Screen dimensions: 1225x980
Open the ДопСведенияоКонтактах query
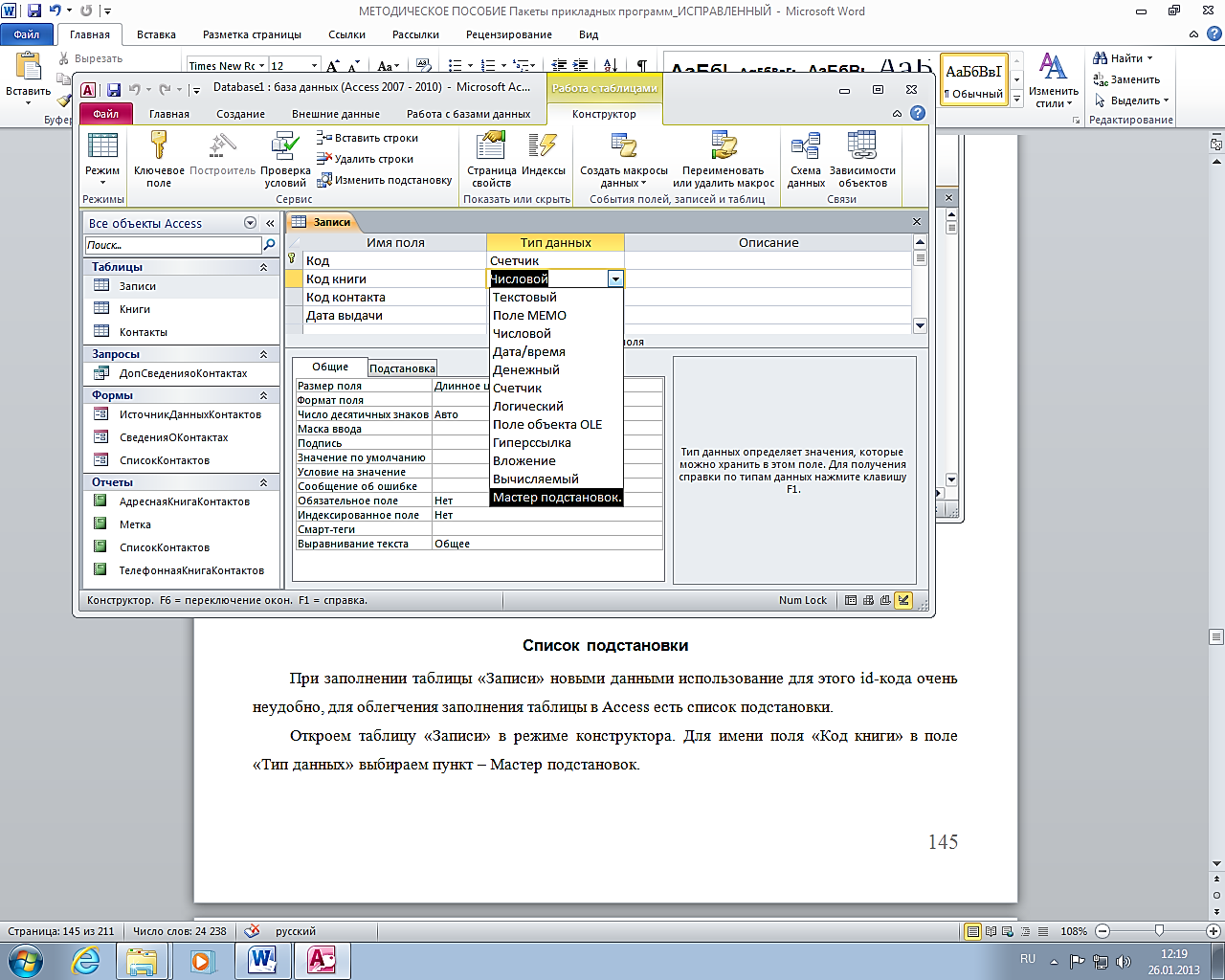click(182, 373)
